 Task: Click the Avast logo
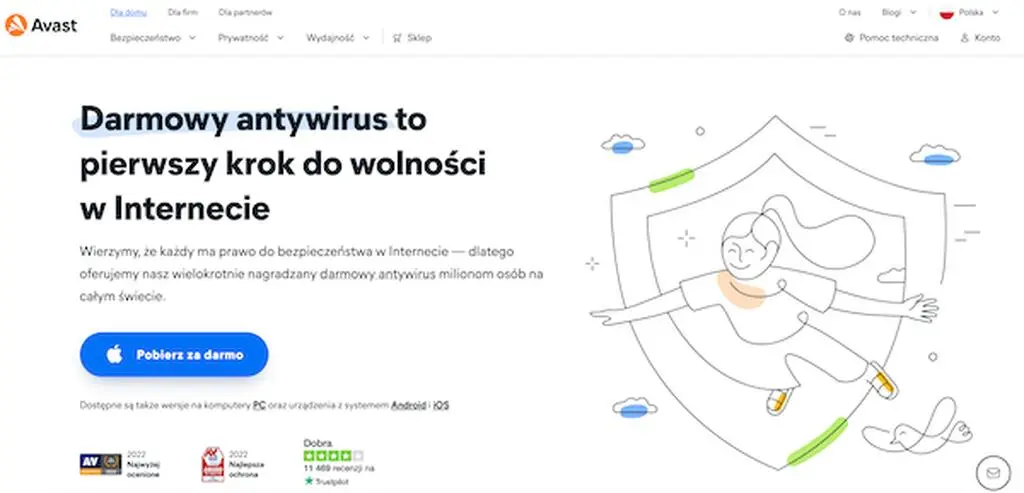tap(40, 25)
